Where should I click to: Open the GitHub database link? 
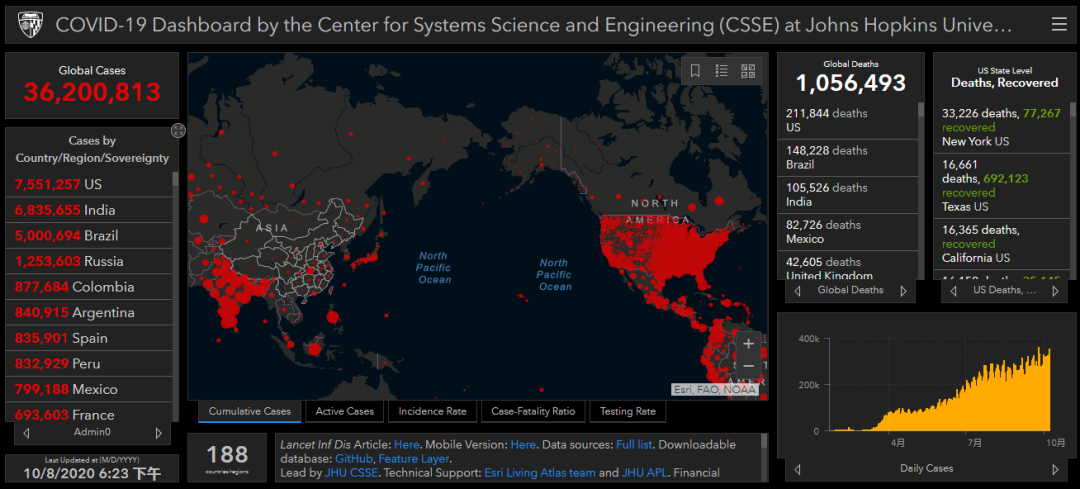354,458
